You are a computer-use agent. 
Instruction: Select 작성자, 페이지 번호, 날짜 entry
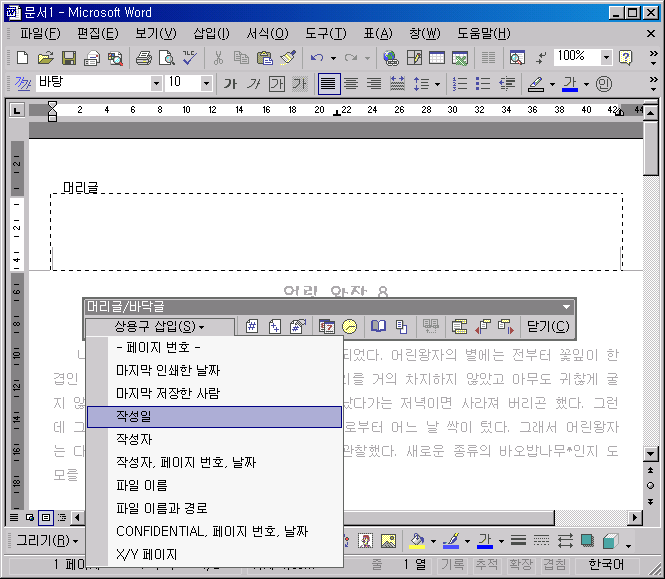point(214,462)
